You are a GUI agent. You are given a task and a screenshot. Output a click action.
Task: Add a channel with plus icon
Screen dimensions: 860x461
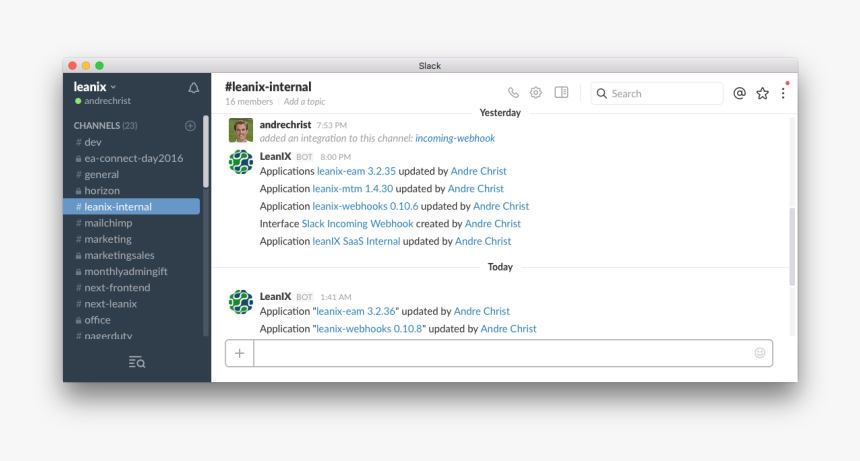point(190,126)
